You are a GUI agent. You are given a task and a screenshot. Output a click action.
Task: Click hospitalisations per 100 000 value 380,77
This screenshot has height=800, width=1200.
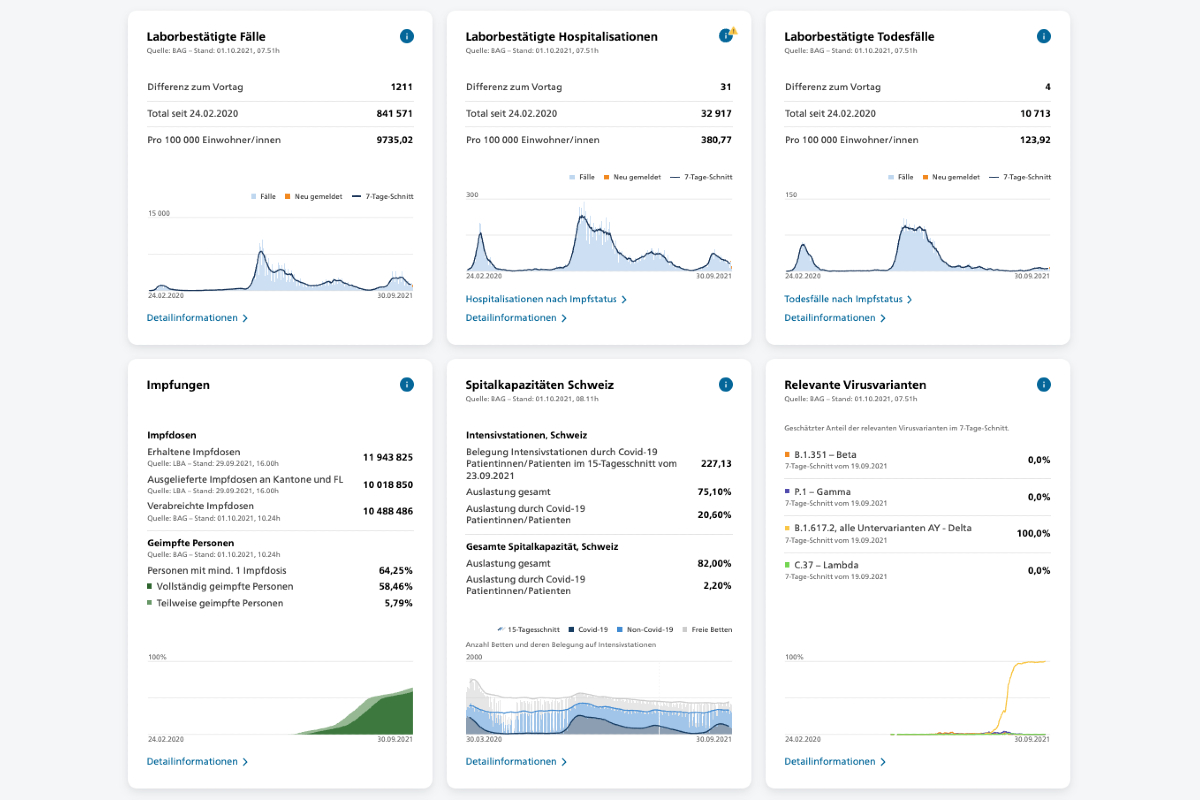coord(716,140)
